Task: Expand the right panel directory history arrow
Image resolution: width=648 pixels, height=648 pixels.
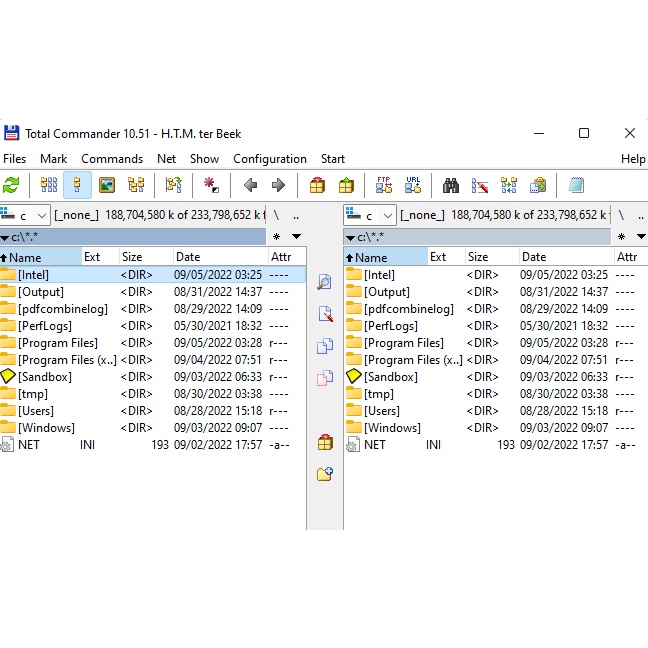Action: (641, 237)
